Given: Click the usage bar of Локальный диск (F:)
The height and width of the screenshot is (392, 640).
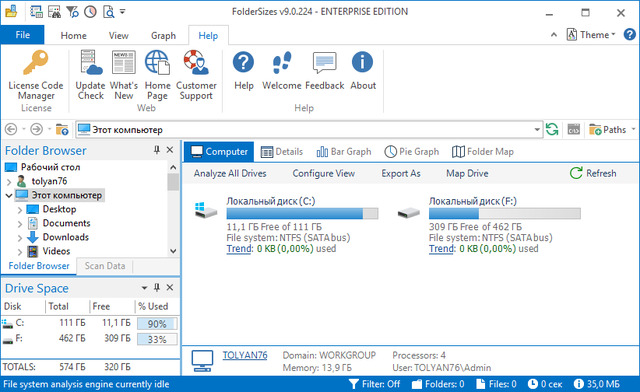Looking at the screenshot, I should click(504, 213).
